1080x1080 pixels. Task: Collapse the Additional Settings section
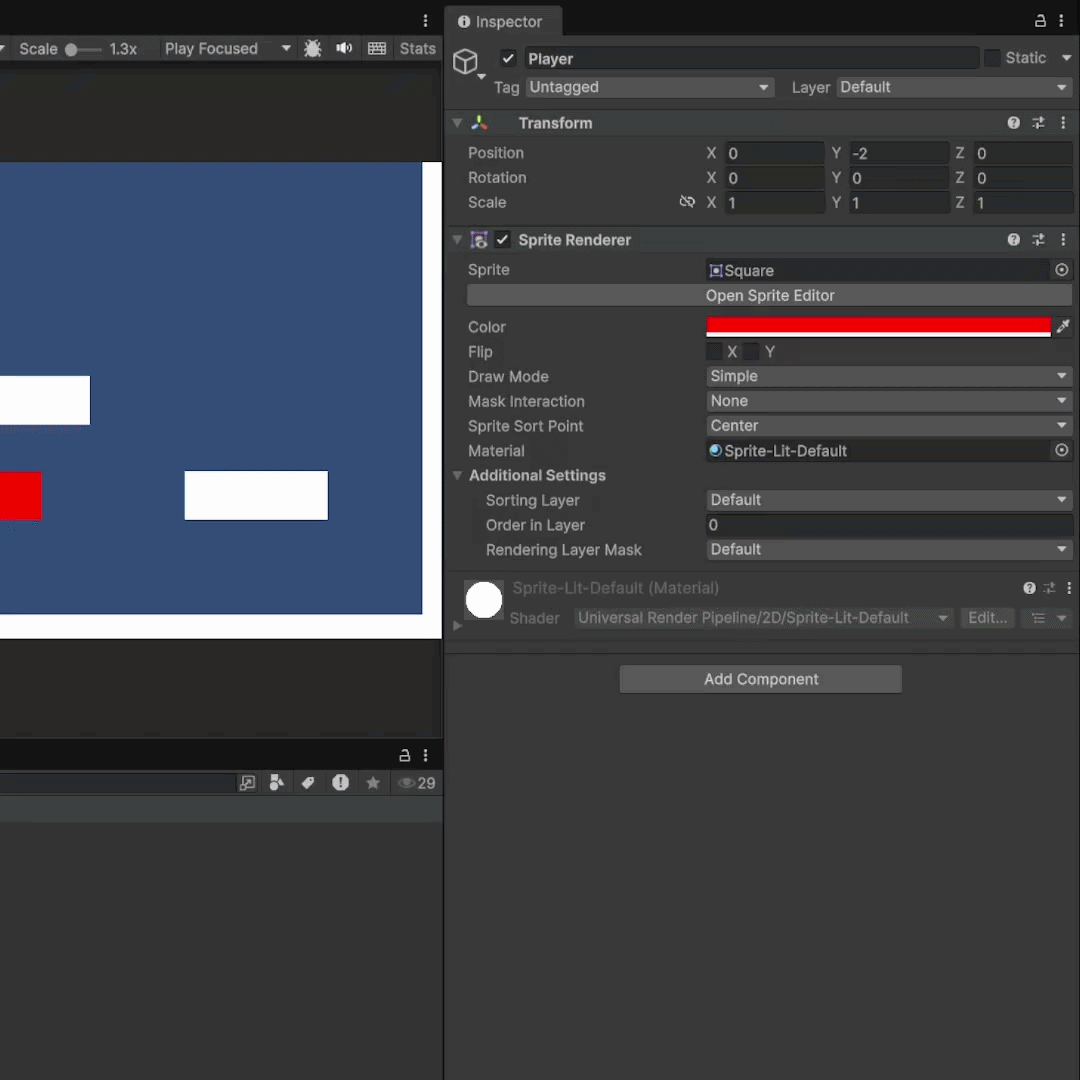pyautogui.click(x=457, y=475)
